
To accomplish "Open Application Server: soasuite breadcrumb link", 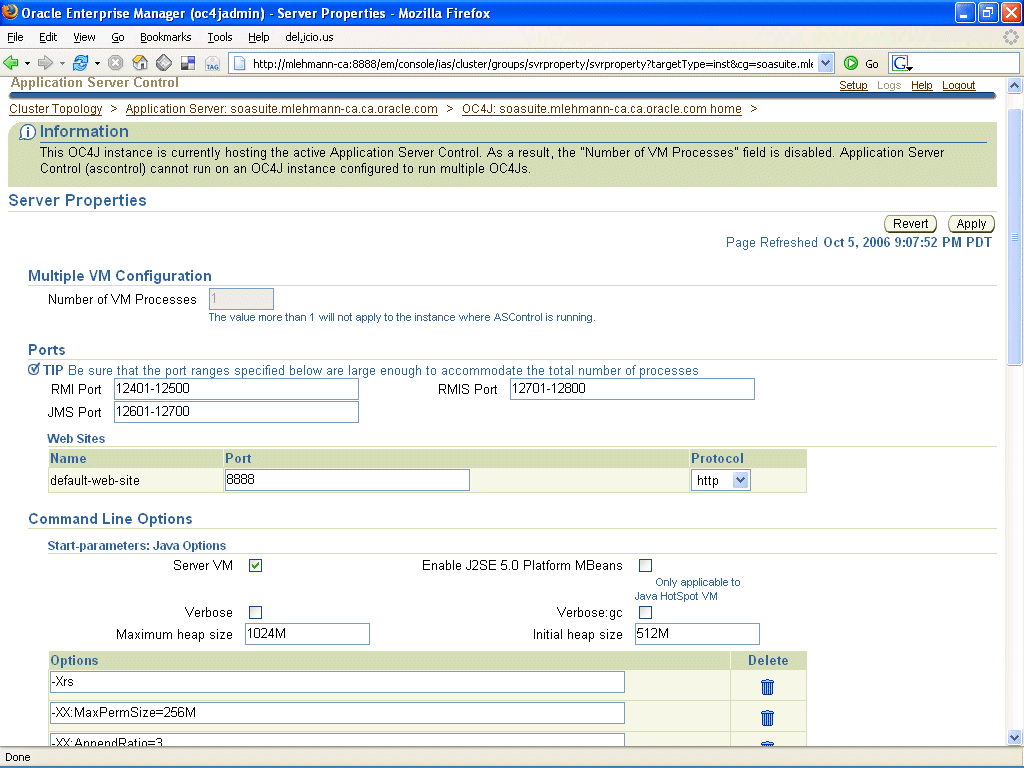I will point(281,109).
